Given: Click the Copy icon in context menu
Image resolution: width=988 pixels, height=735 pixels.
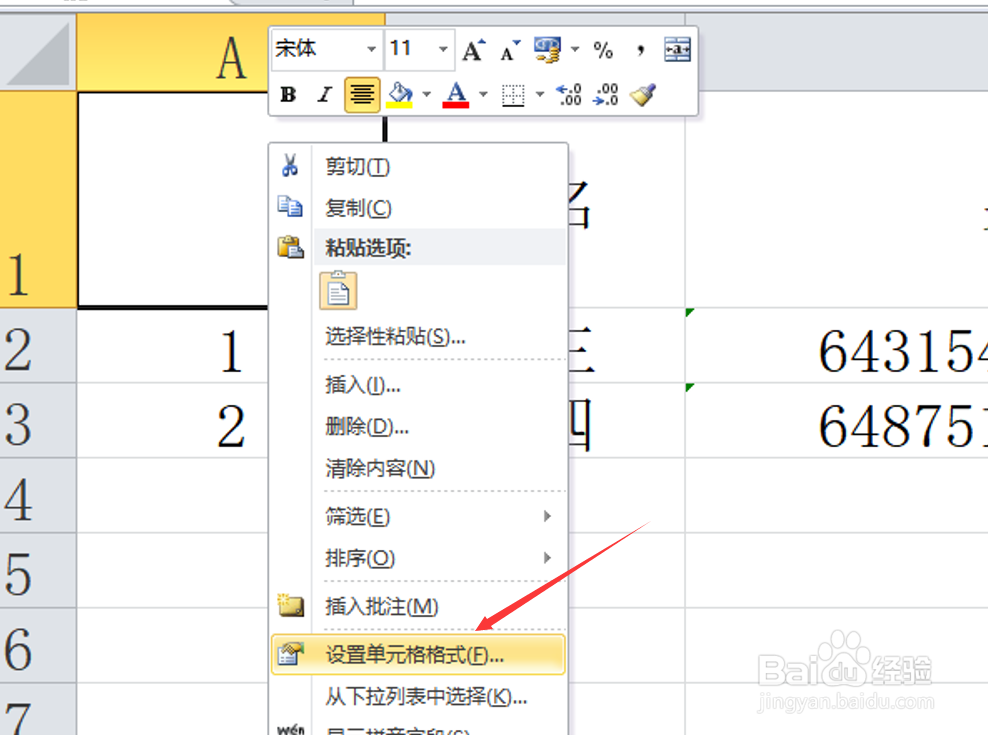Looking at the screenshot, I should pos(291,207).
